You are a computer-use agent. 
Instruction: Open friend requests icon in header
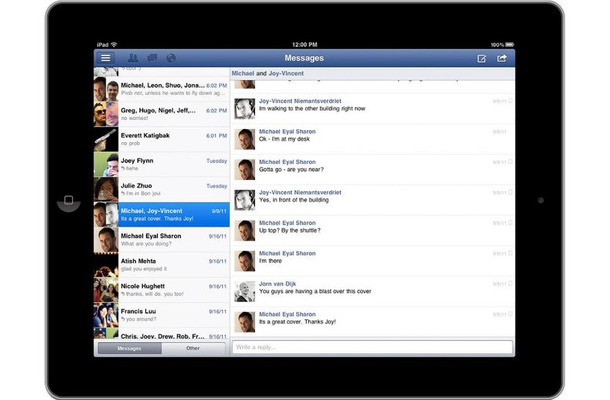pos(133,58)
